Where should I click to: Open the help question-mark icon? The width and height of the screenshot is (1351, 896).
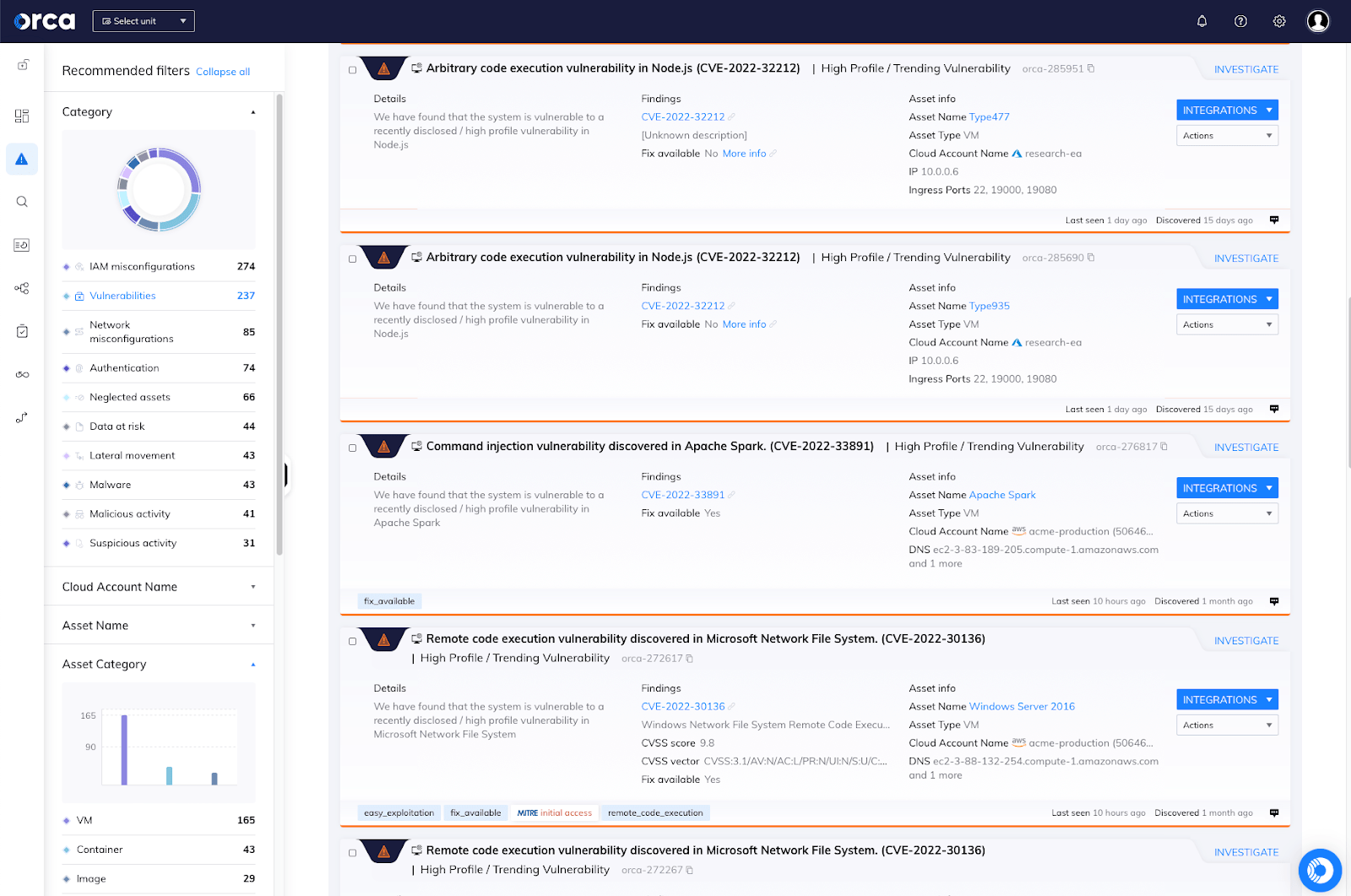[1240, 21]
